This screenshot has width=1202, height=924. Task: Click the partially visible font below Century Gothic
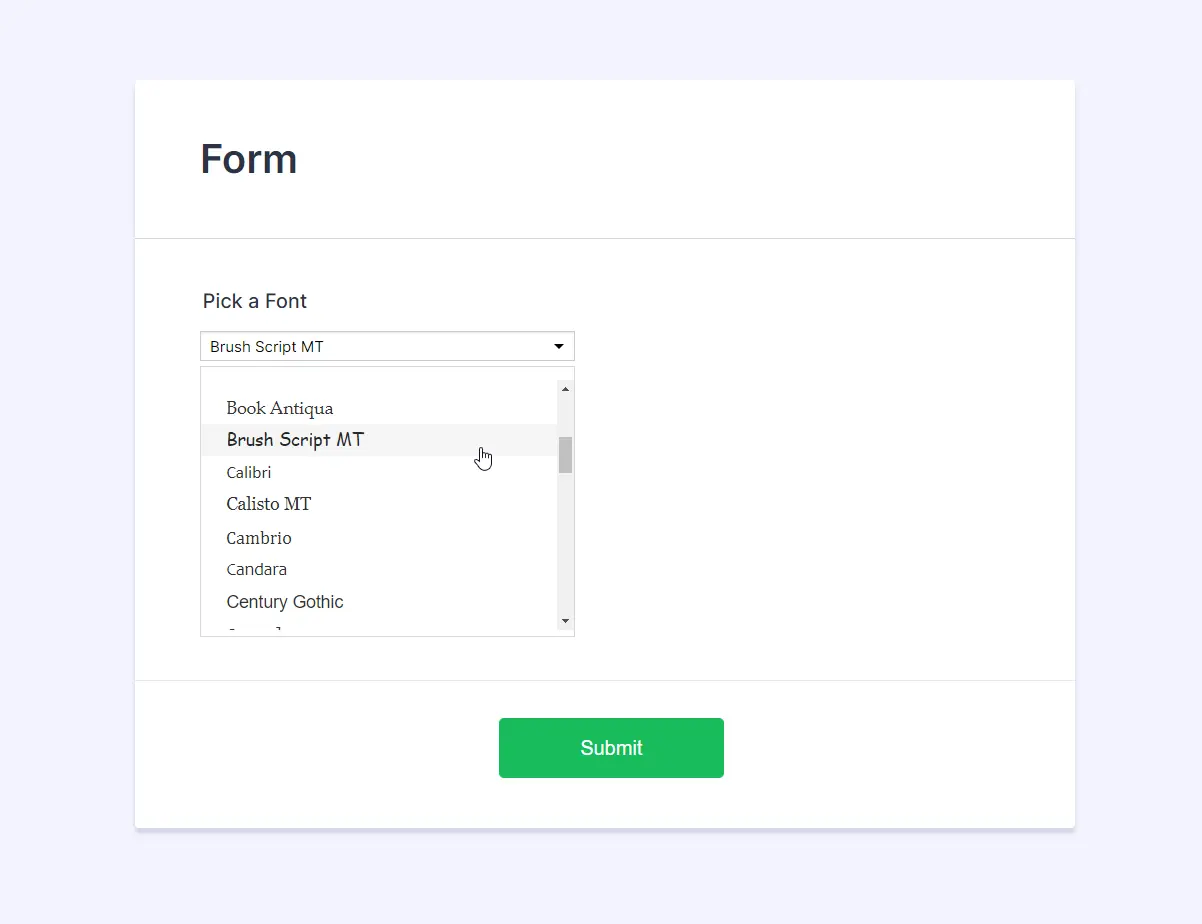click(253, 629)
